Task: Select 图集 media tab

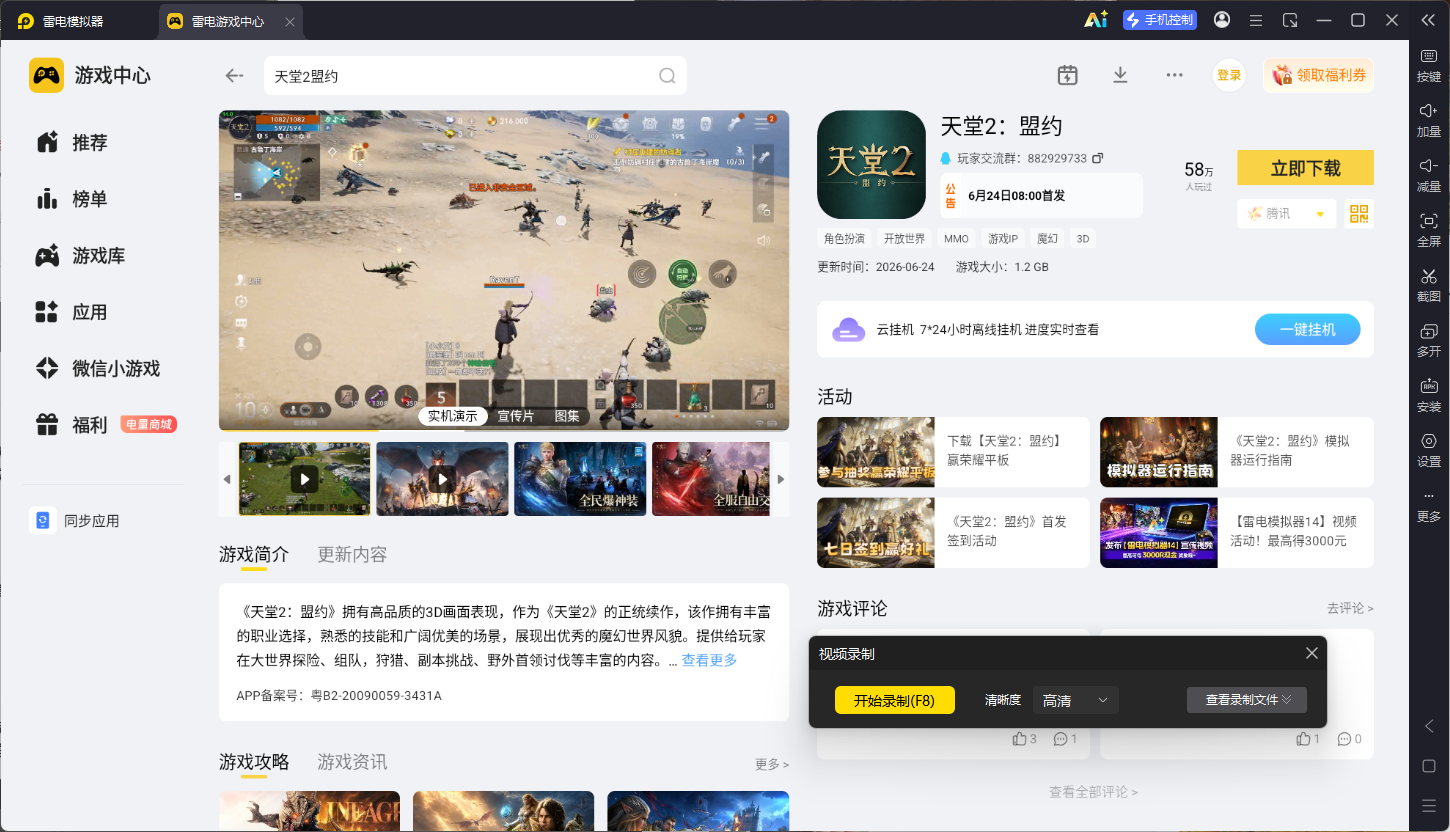Action: coord(567,416)
